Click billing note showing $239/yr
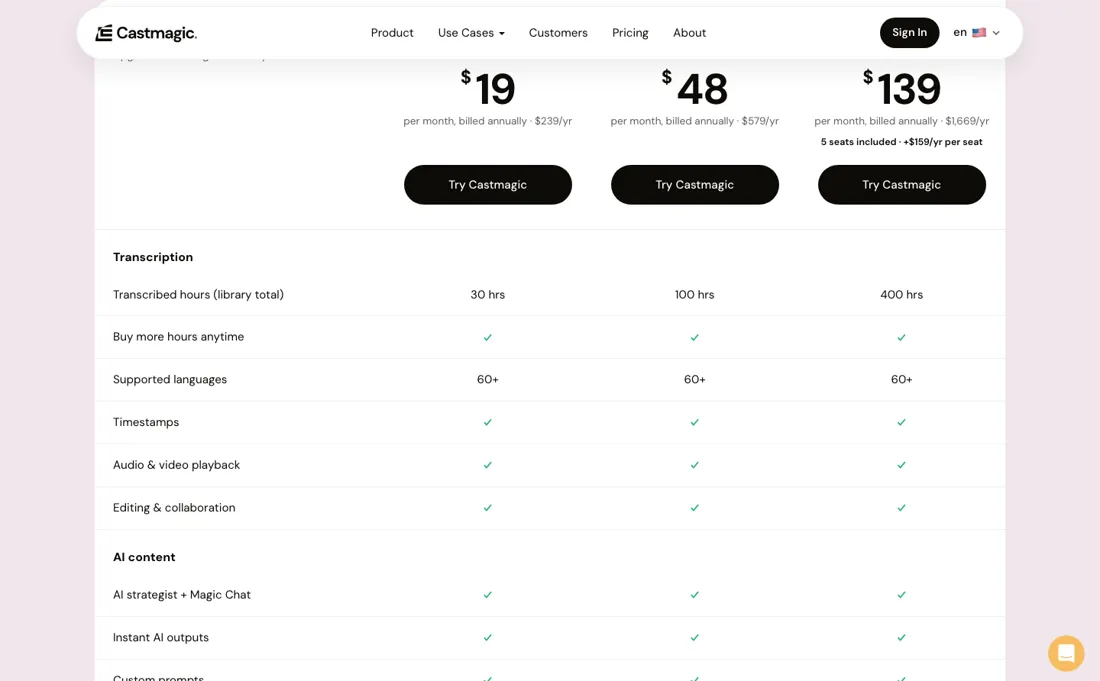Viewport: 1100px width, 681px height. (488, 121)
